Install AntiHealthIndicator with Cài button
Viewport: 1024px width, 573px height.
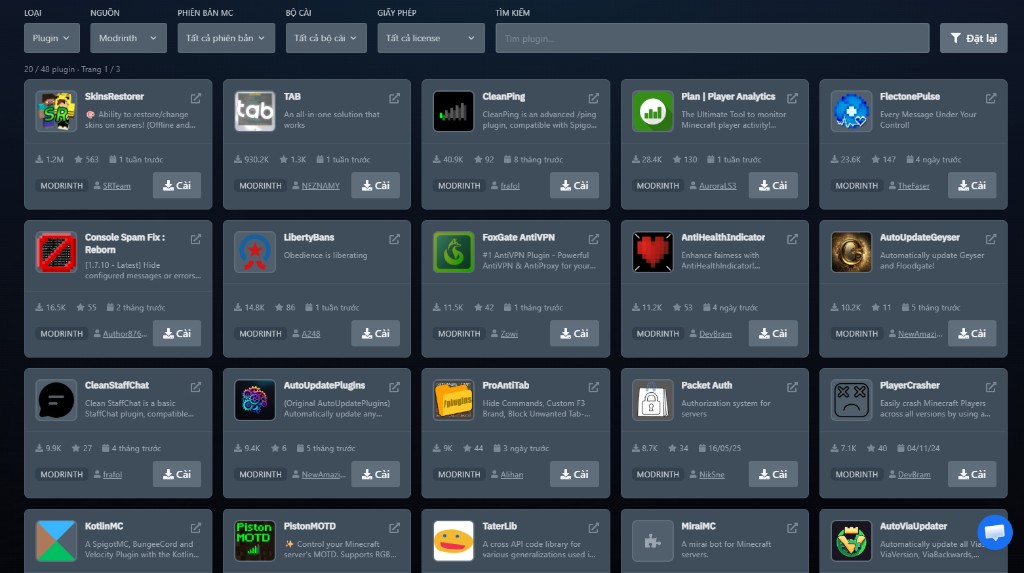click(x=773, y=333)
